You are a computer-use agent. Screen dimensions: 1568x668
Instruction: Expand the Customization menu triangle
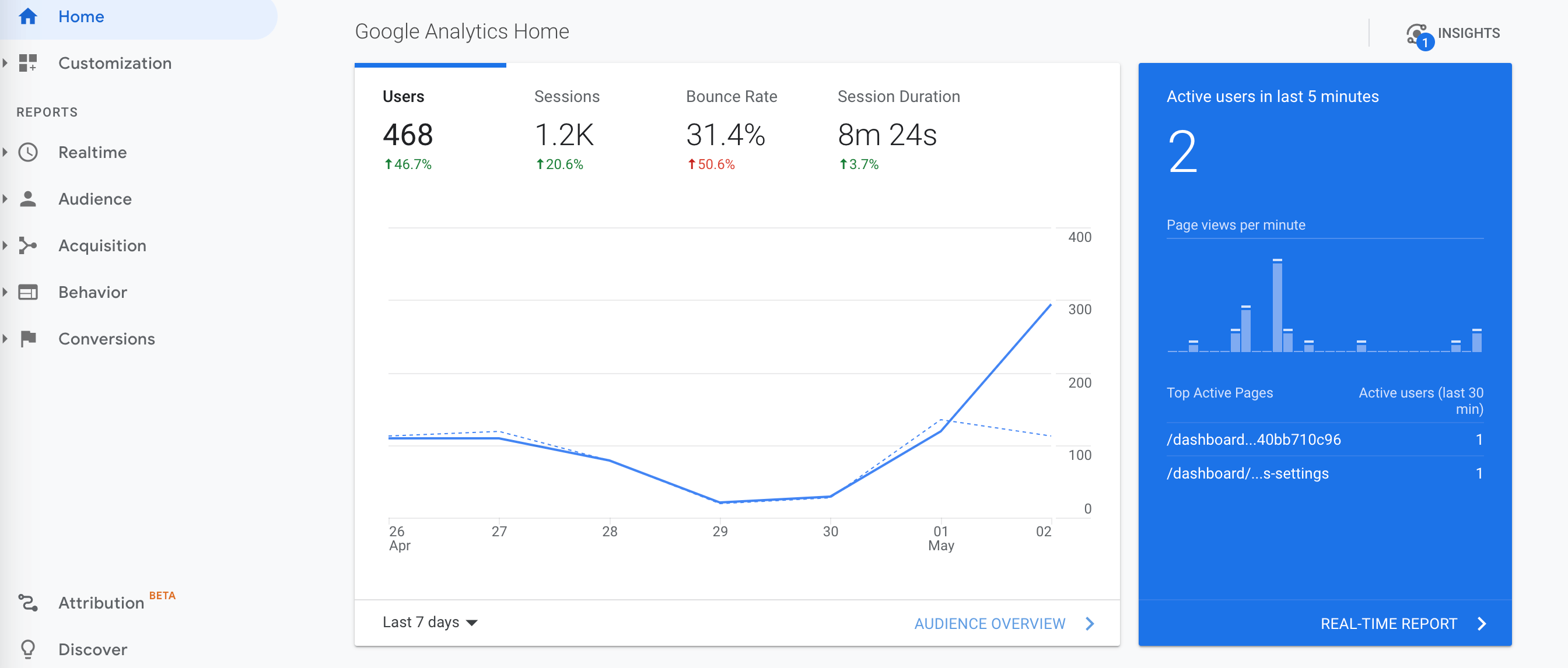pyautogui.click(x=5, y=63)
